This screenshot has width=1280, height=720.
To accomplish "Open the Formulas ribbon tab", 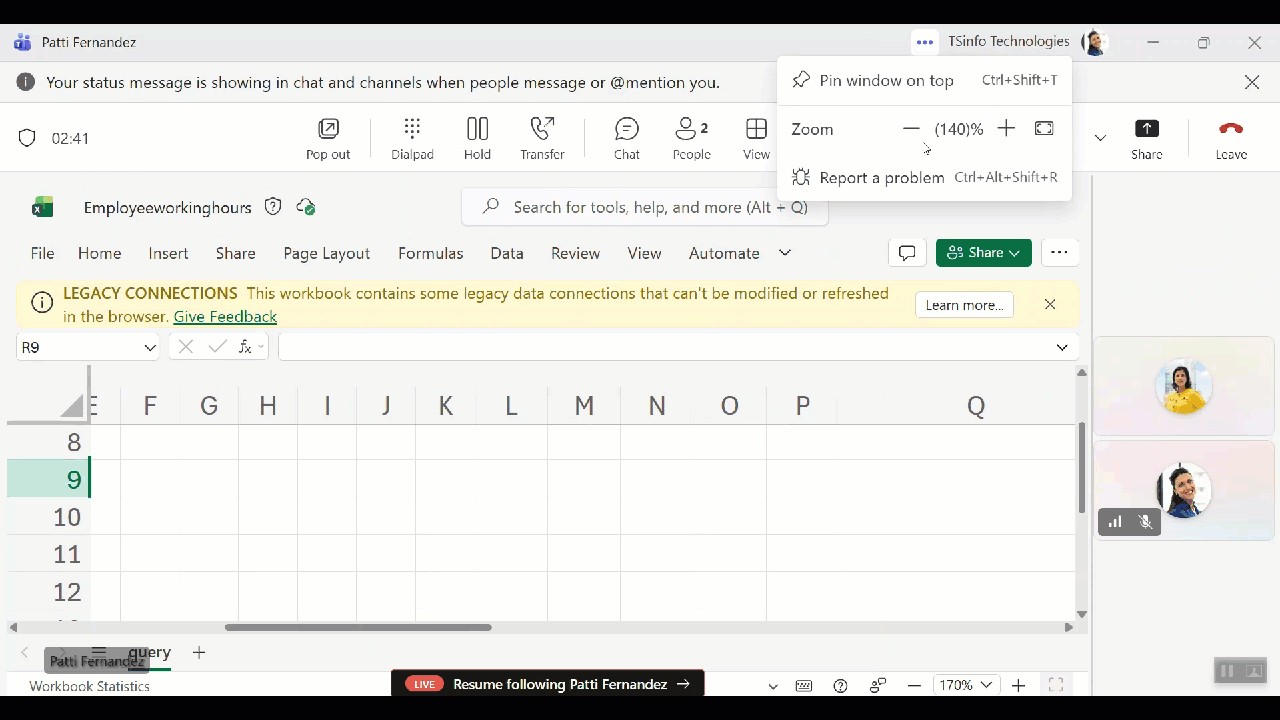I will pyautogui.click(x=430, y=254).
